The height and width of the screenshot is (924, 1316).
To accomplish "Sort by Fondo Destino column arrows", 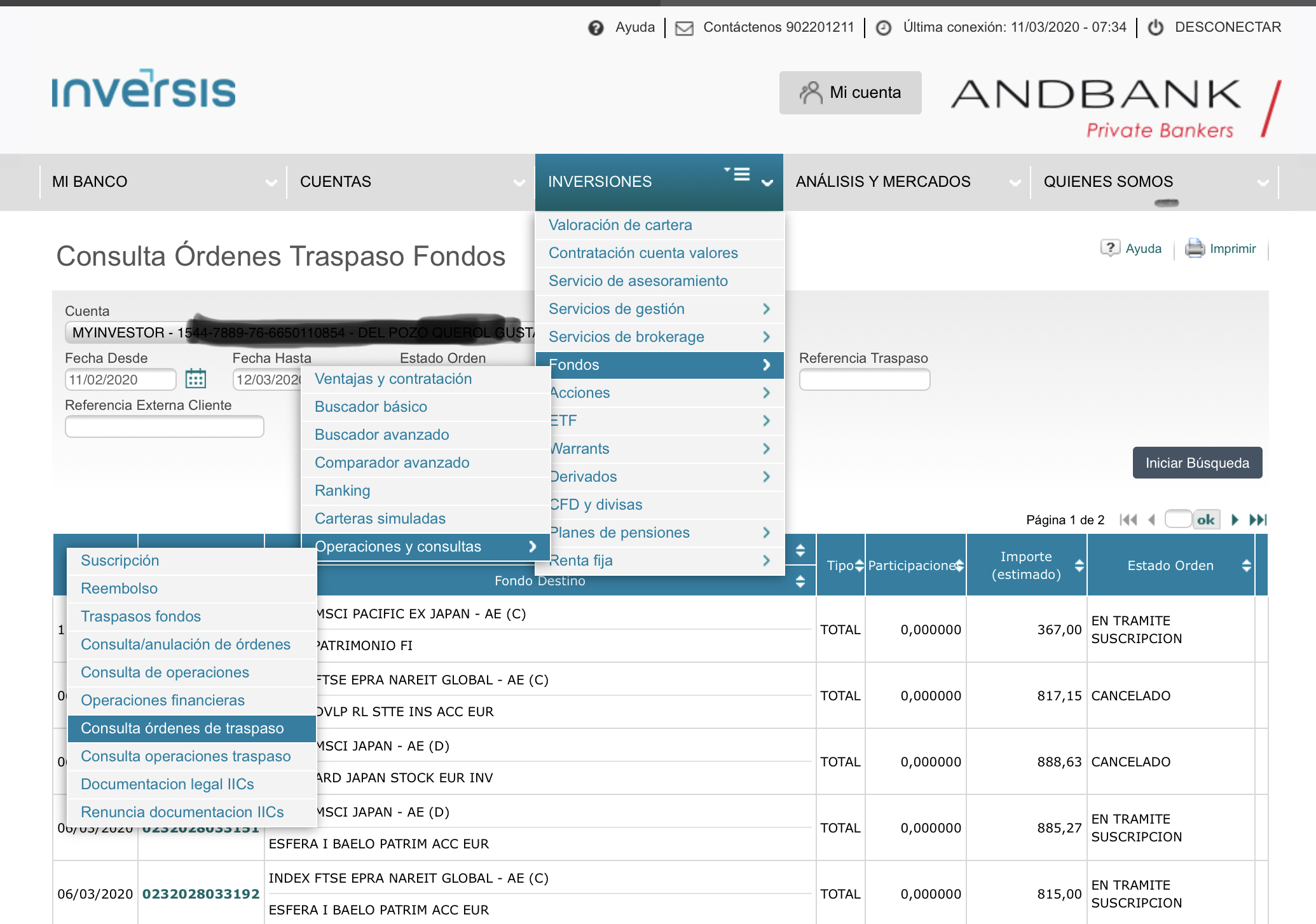I will 800,581.
